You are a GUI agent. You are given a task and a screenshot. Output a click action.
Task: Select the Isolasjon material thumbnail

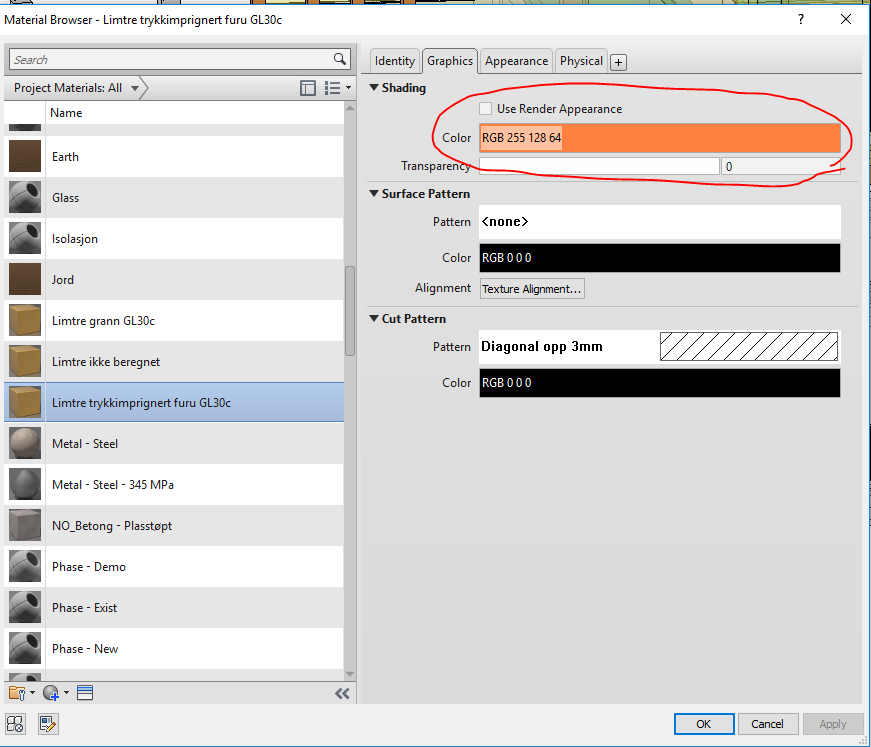tap(25, 238)
